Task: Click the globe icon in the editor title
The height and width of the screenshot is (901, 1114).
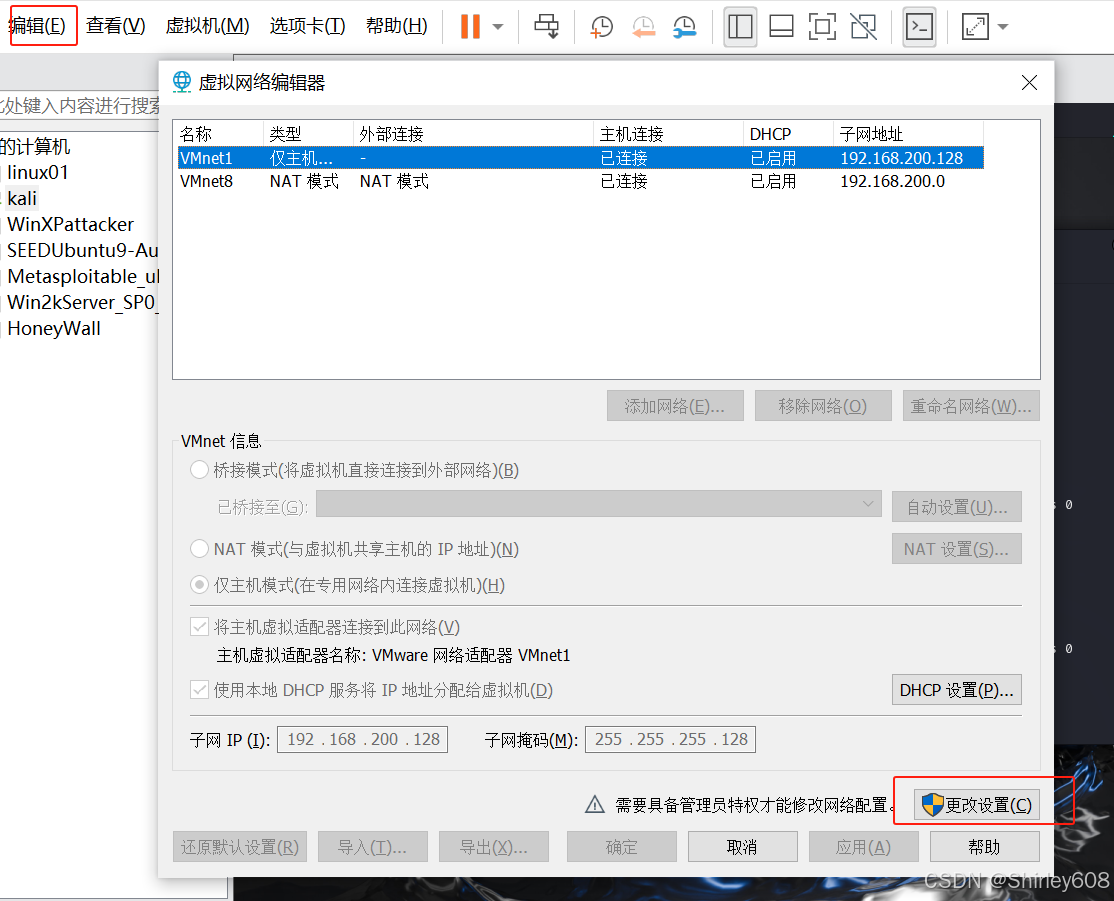Action: point(182,82)
